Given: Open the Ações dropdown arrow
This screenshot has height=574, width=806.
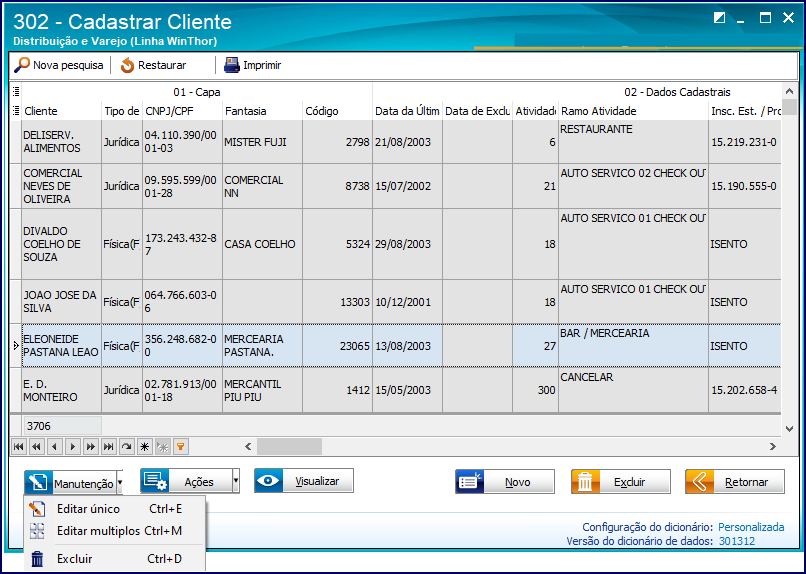Looking at the screenshot, I should (236, 482).
